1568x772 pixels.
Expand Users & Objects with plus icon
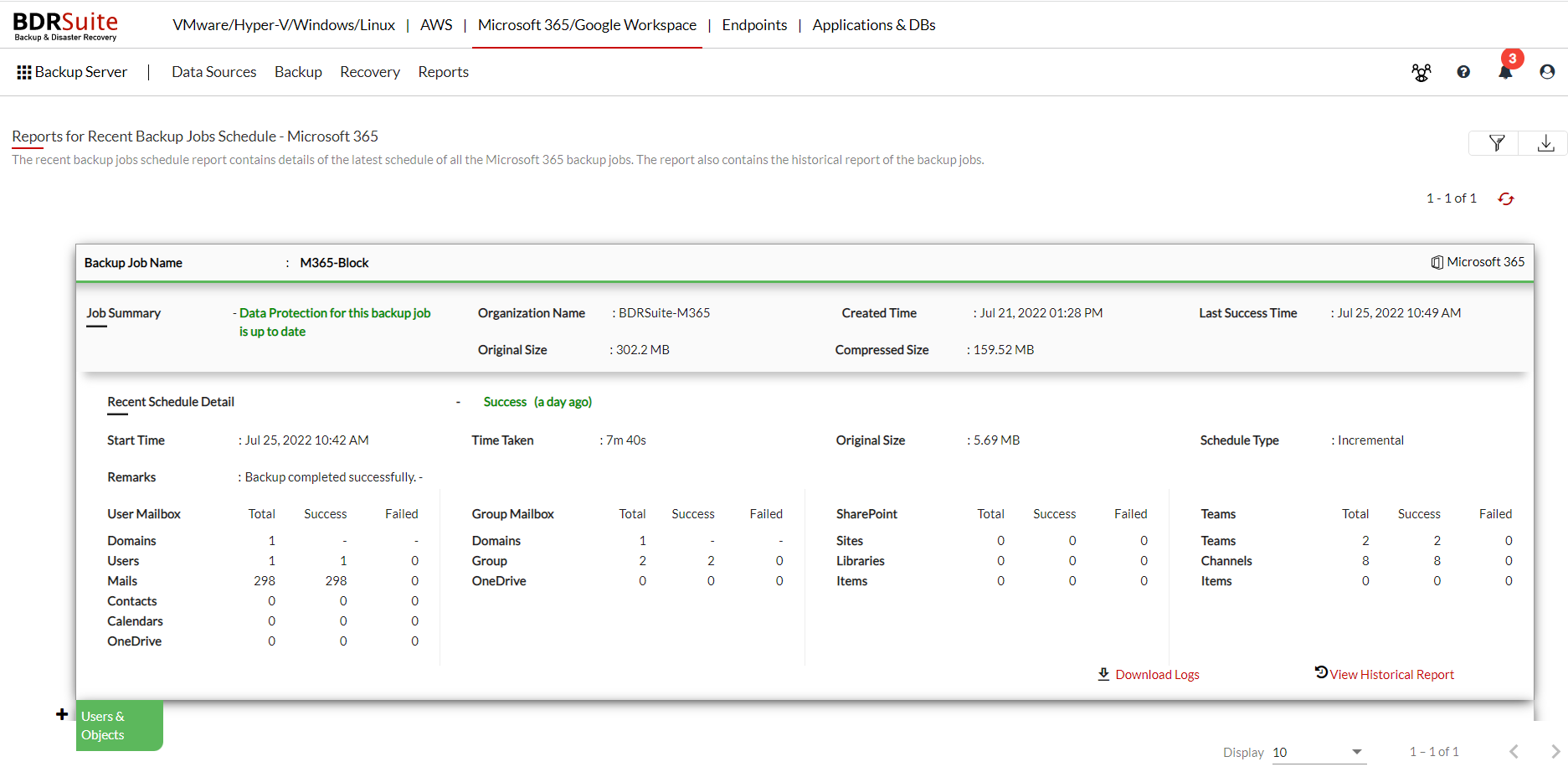[62, 714]
